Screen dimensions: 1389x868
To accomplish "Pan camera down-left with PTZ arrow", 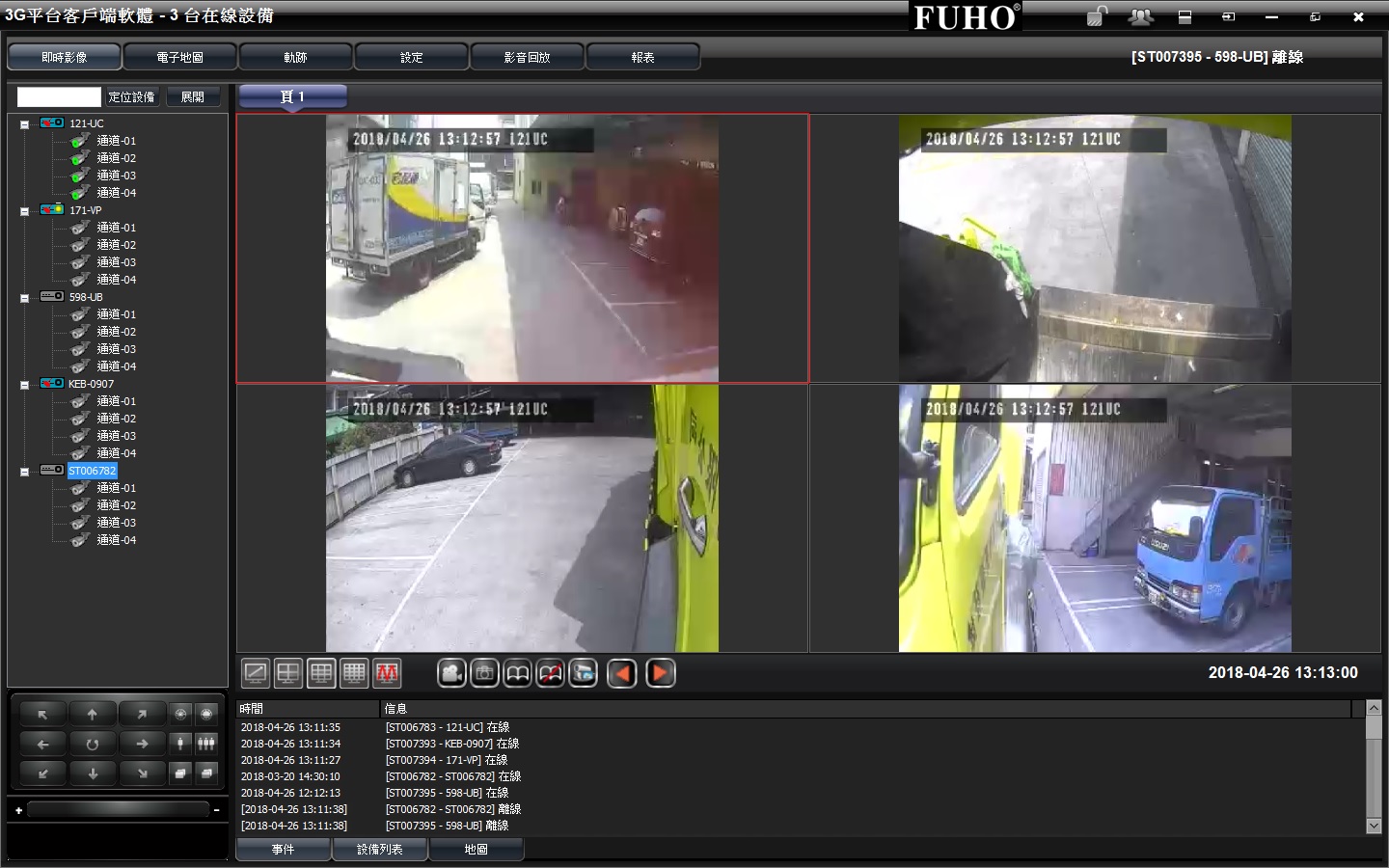I will point(42,773).
